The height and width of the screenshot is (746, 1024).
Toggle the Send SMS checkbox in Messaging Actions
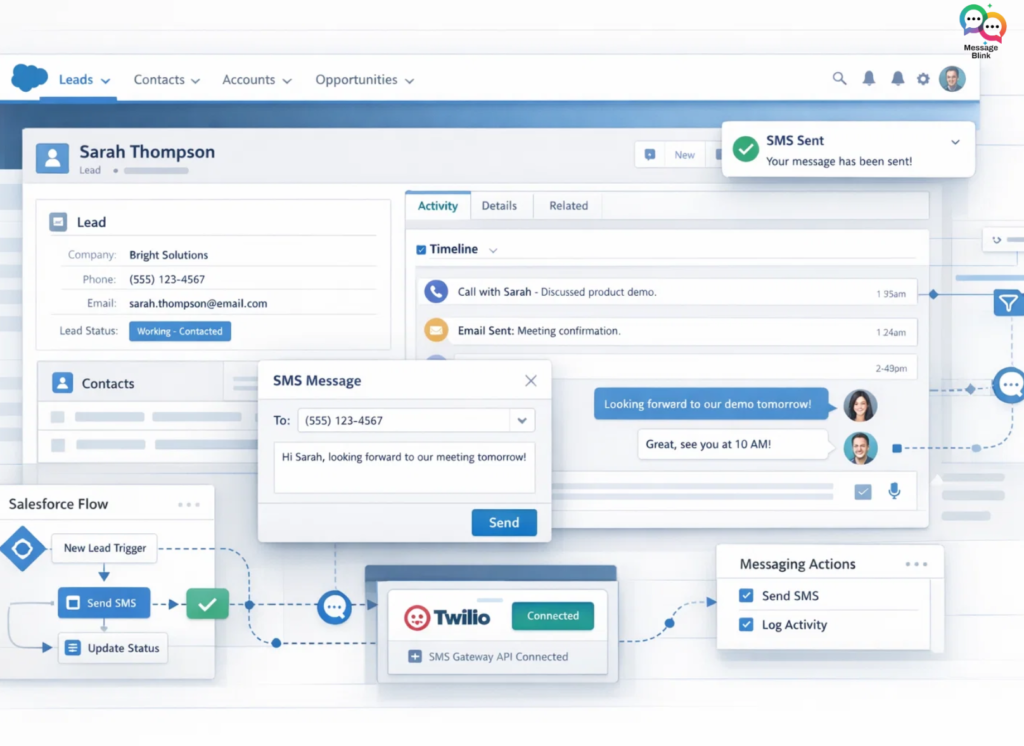(745, 595)
